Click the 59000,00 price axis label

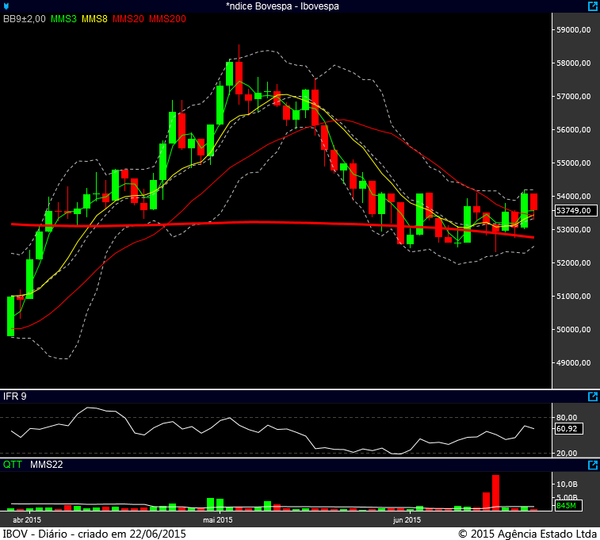[574, 30]
